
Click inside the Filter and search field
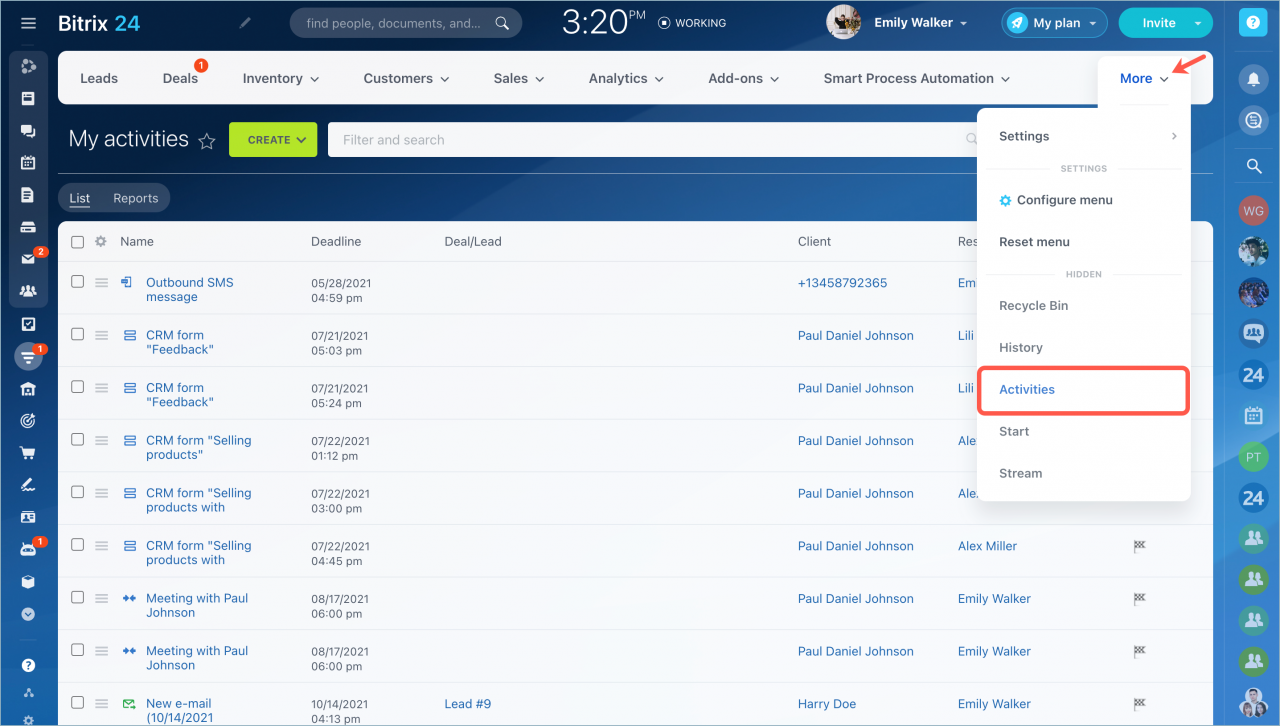tap(652, 140)
